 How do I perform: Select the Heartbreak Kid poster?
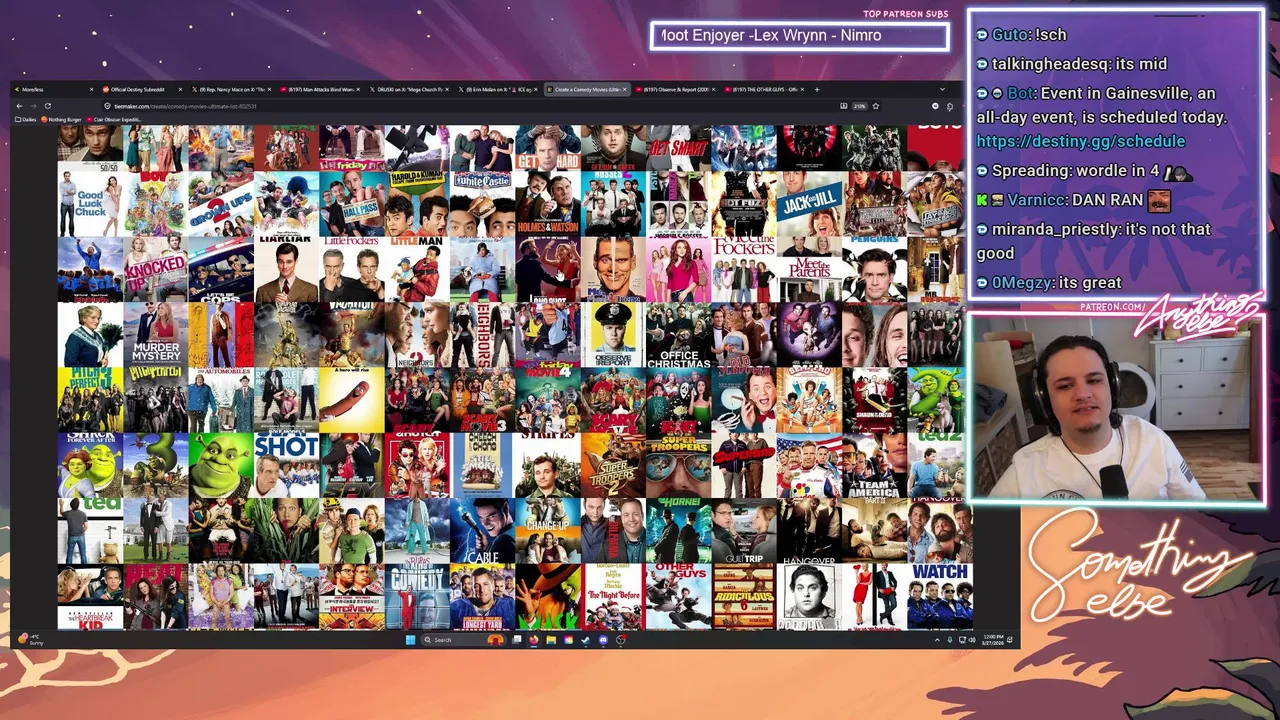(90, 598)
